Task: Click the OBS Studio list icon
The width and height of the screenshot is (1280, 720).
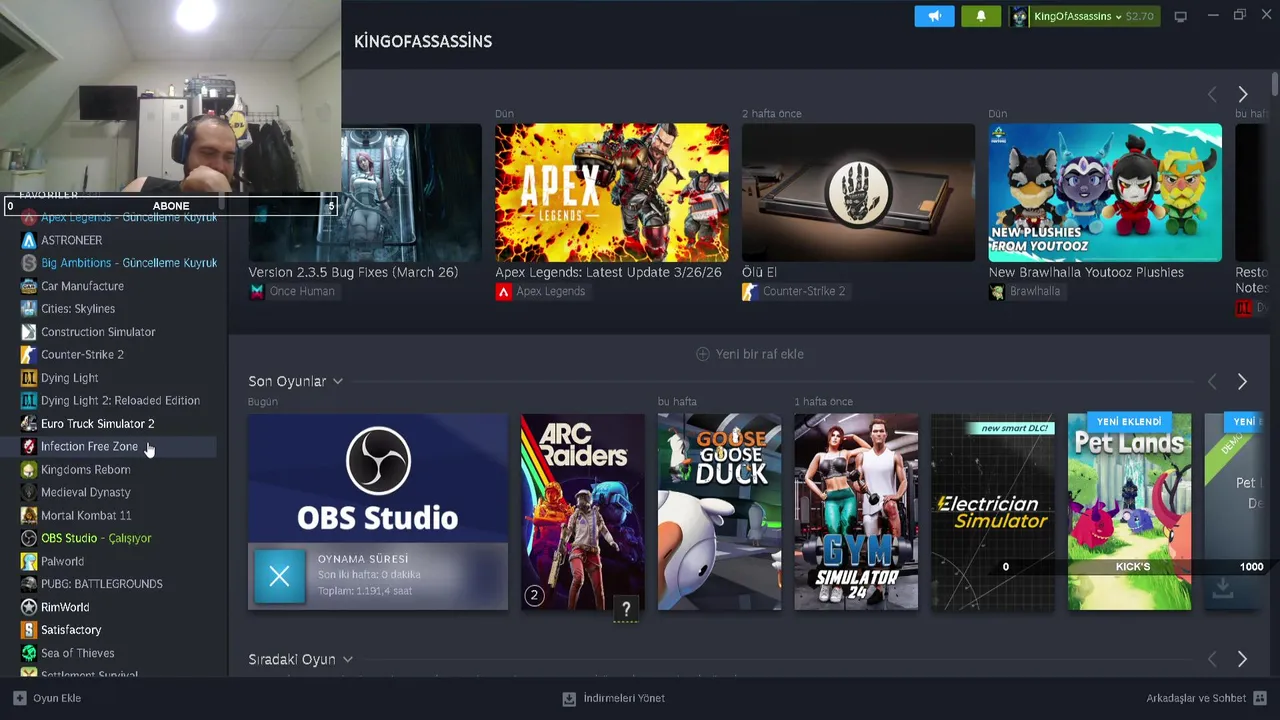Action: (x=29, y=538)
